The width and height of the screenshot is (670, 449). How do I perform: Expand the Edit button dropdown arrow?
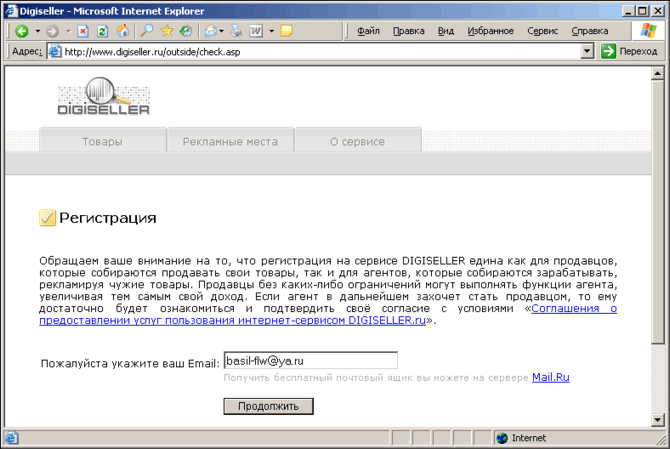pyautogui.click(x=271, y=31)
